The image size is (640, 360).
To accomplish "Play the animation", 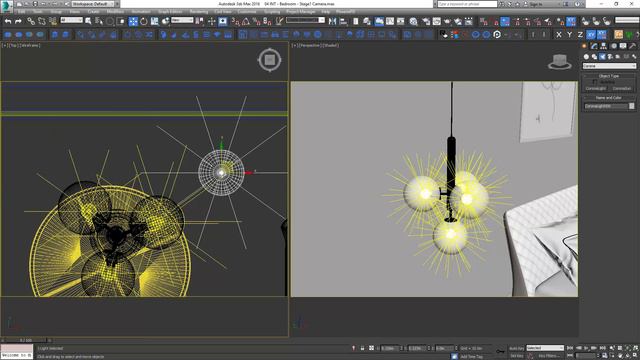I will pos(586,348).
